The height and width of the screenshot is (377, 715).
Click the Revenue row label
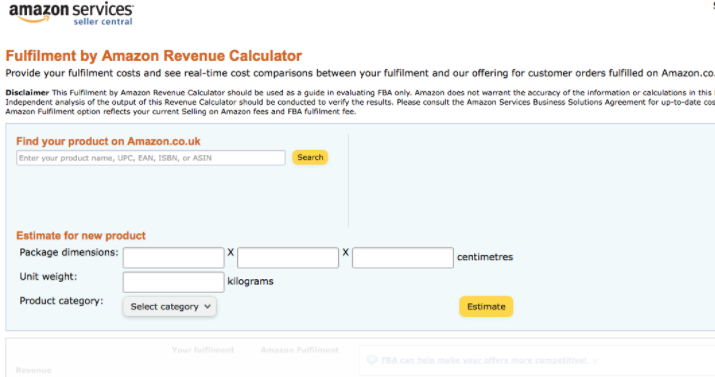coord(34,370)
